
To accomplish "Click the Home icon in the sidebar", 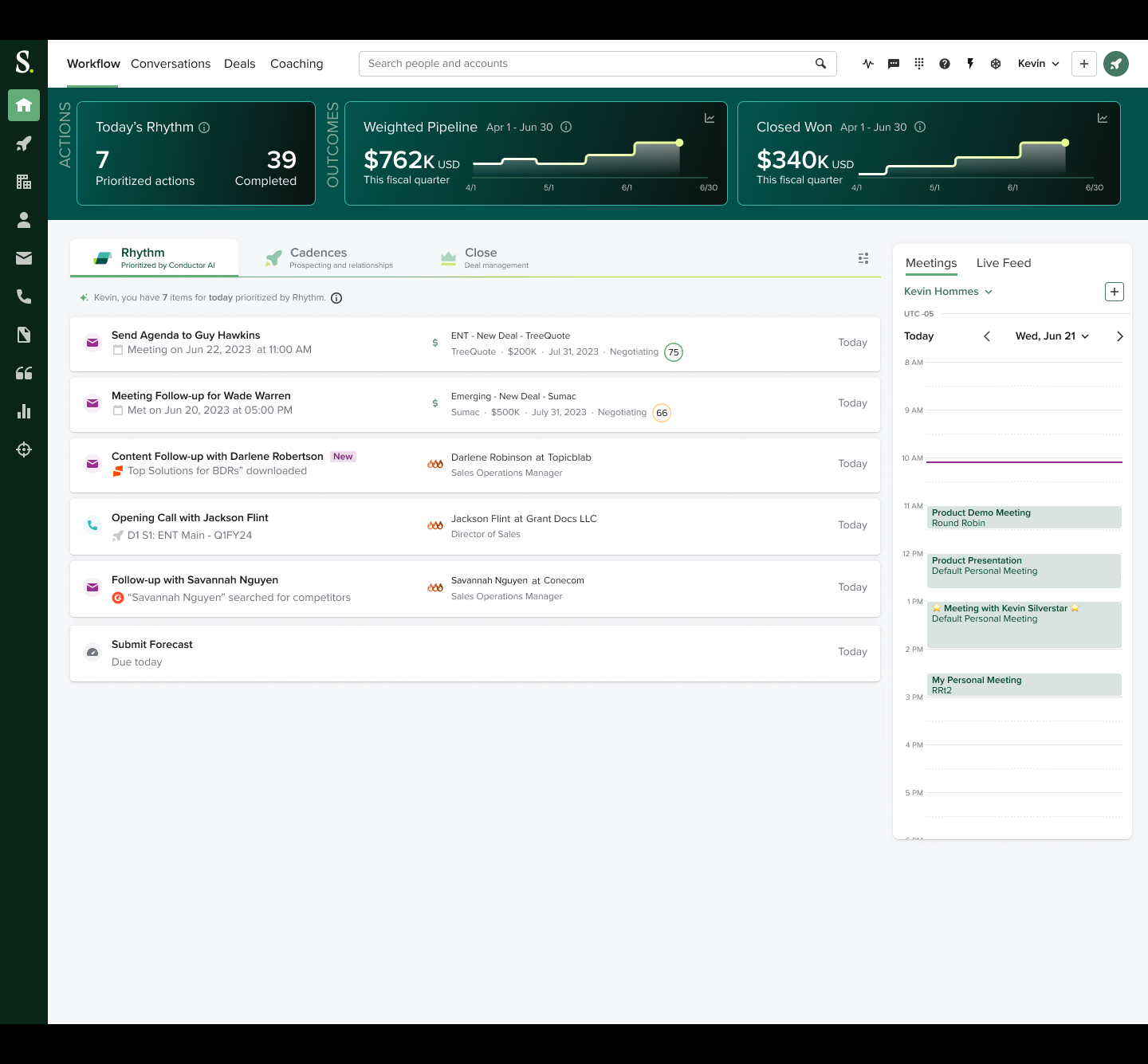I will 24,105.
